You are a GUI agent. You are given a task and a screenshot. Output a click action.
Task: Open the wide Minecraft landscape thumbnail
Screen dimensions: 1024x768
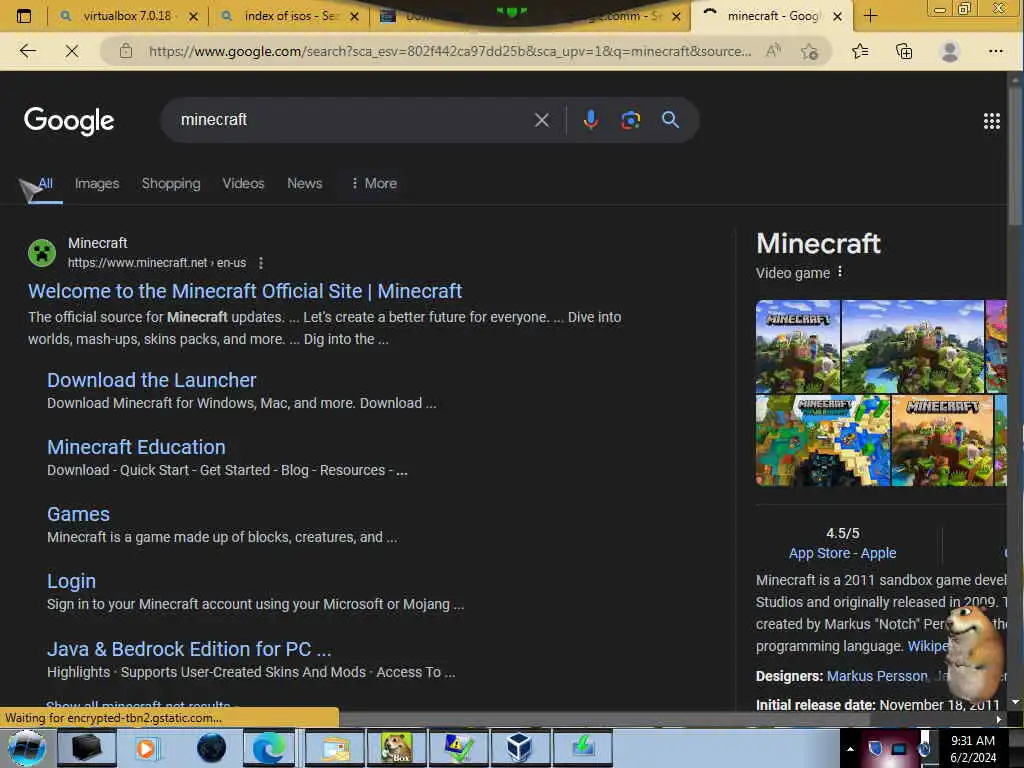[912, 346]
